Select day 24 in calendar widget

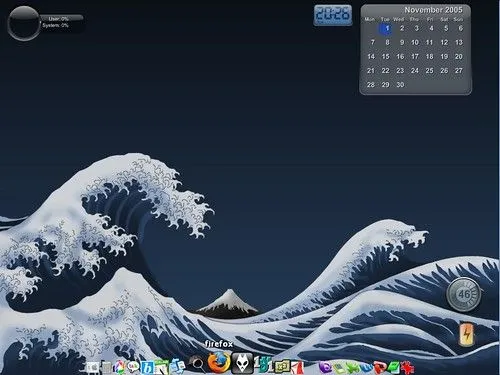415,71
